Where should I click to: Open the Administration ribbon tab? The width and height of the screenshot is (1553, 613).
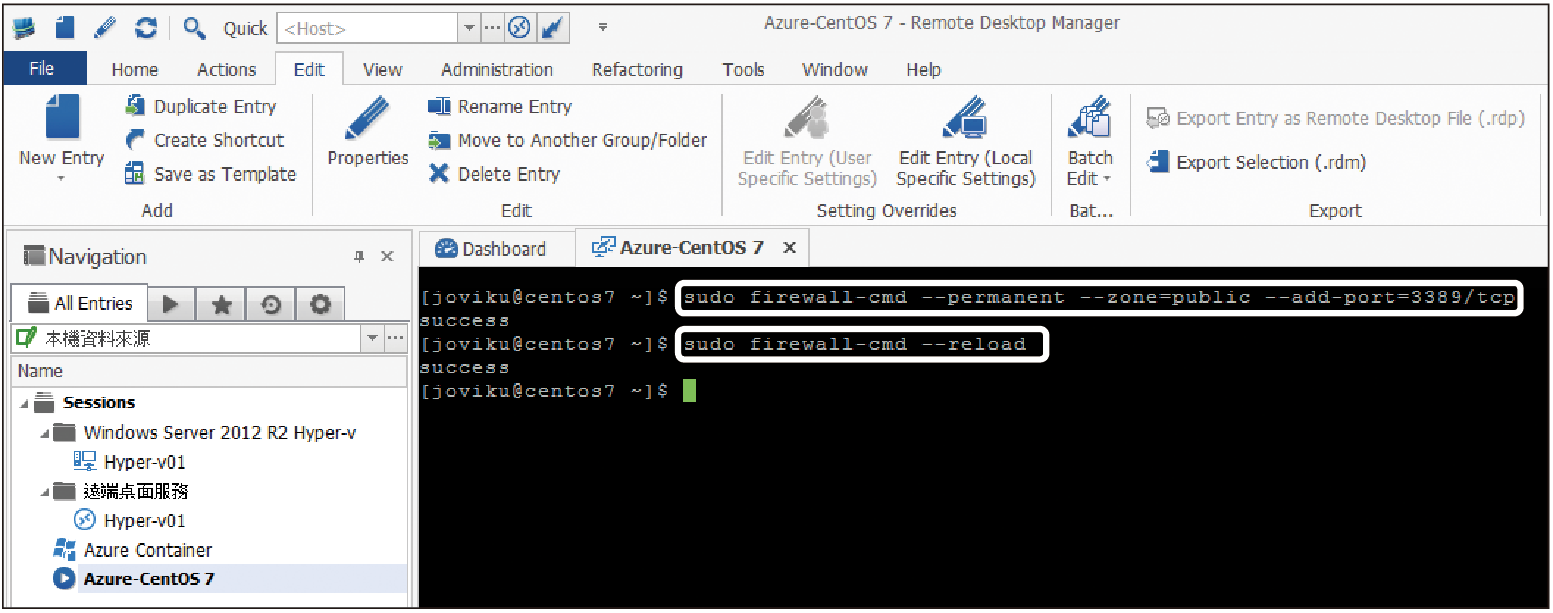497,69
